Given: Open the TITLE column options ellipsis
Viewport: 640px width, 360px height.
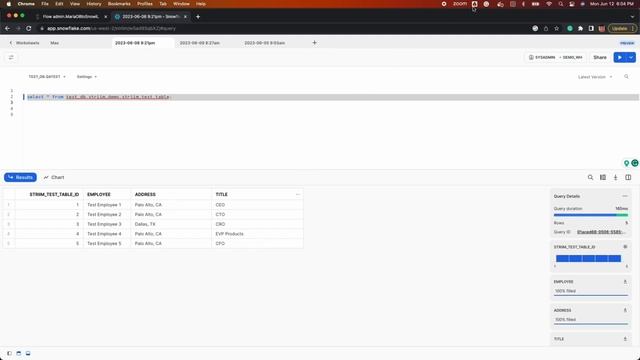Looking at the screenshot, I should pyautogui.click(x=298, y=194).
